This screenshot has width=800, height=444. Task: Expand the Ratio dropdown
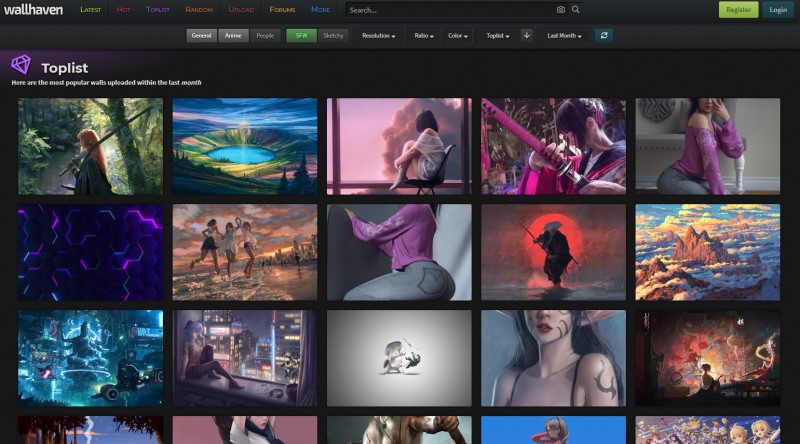pyautogui.click(x=424, y=35)
